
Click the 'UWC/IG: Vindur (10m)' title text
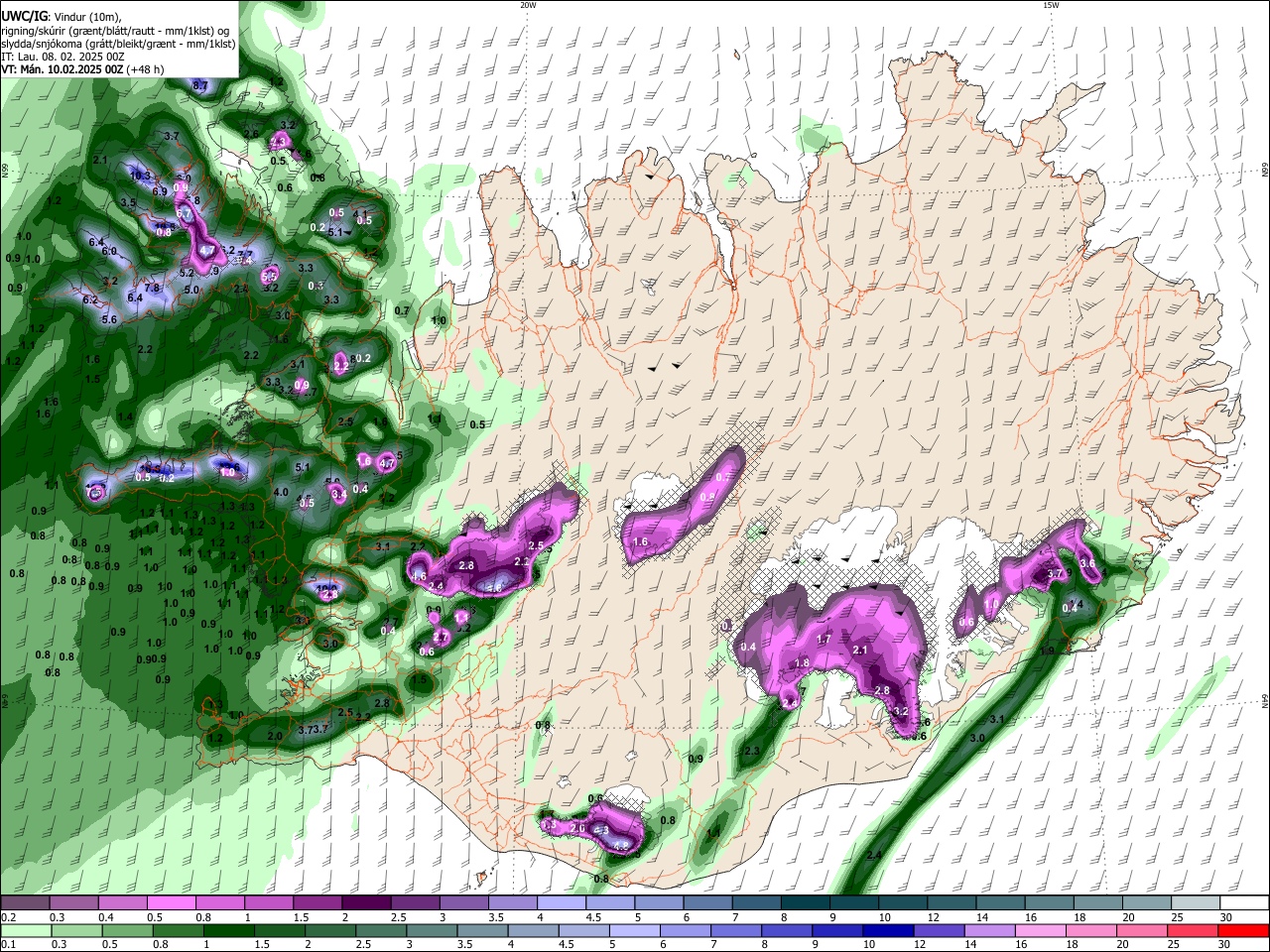pos(61,16)
